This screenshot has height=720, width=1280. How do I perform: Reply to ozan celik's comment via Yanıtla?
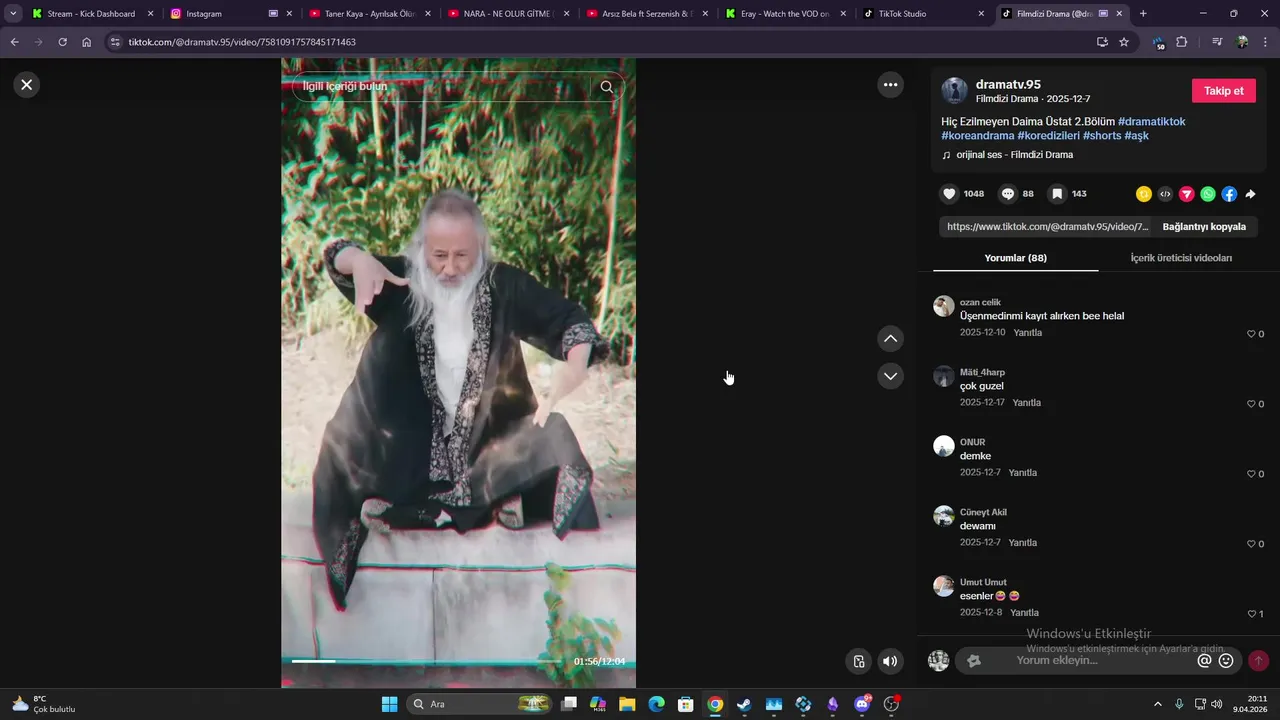(1027, 333)
